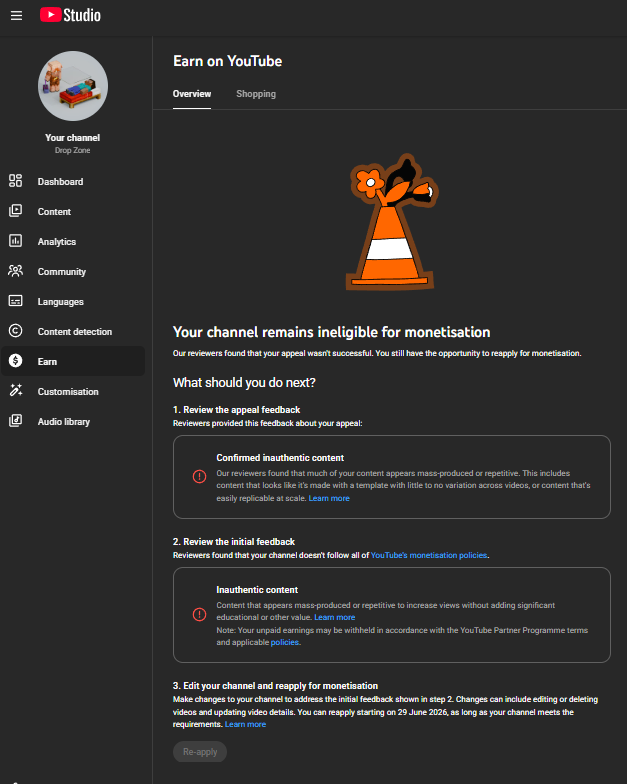Click the 'Inauthentic content' title in step 2 card
627x784 pixels.
pyautogui.click(x=257, y=590)
